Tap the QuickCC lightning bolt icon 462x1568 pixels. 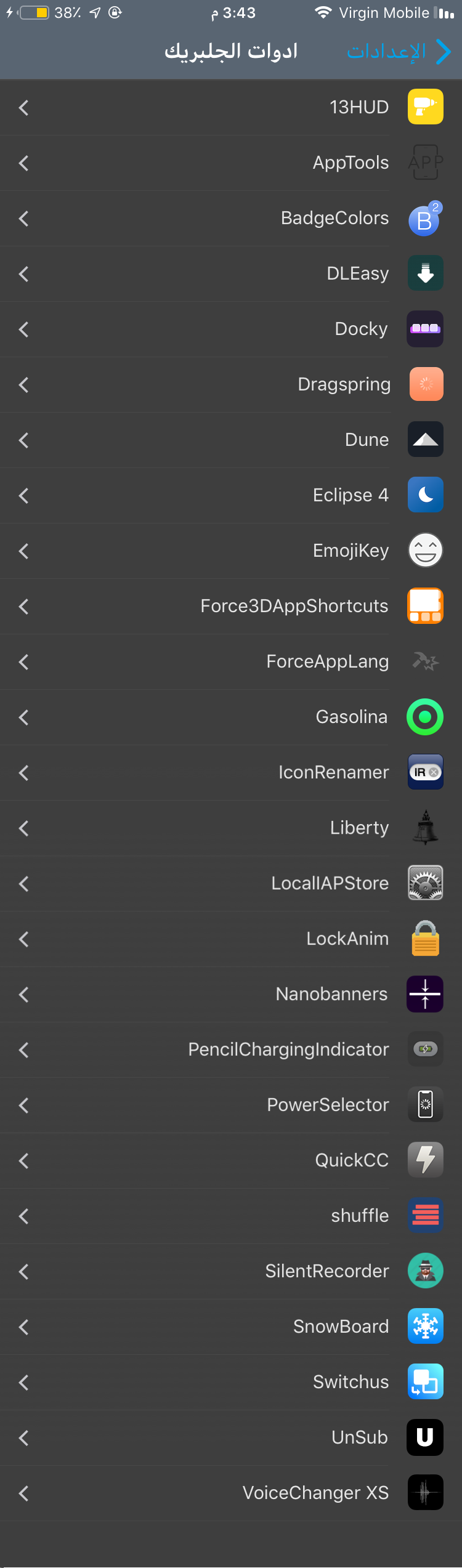point(425,1160)
